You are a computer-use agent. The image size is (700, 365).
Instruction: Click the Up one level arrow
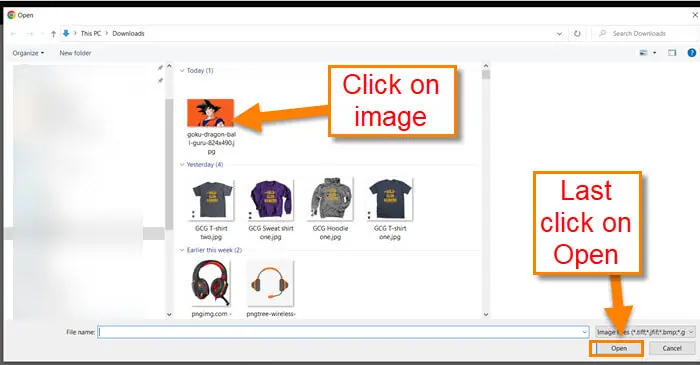pos(54,33)
